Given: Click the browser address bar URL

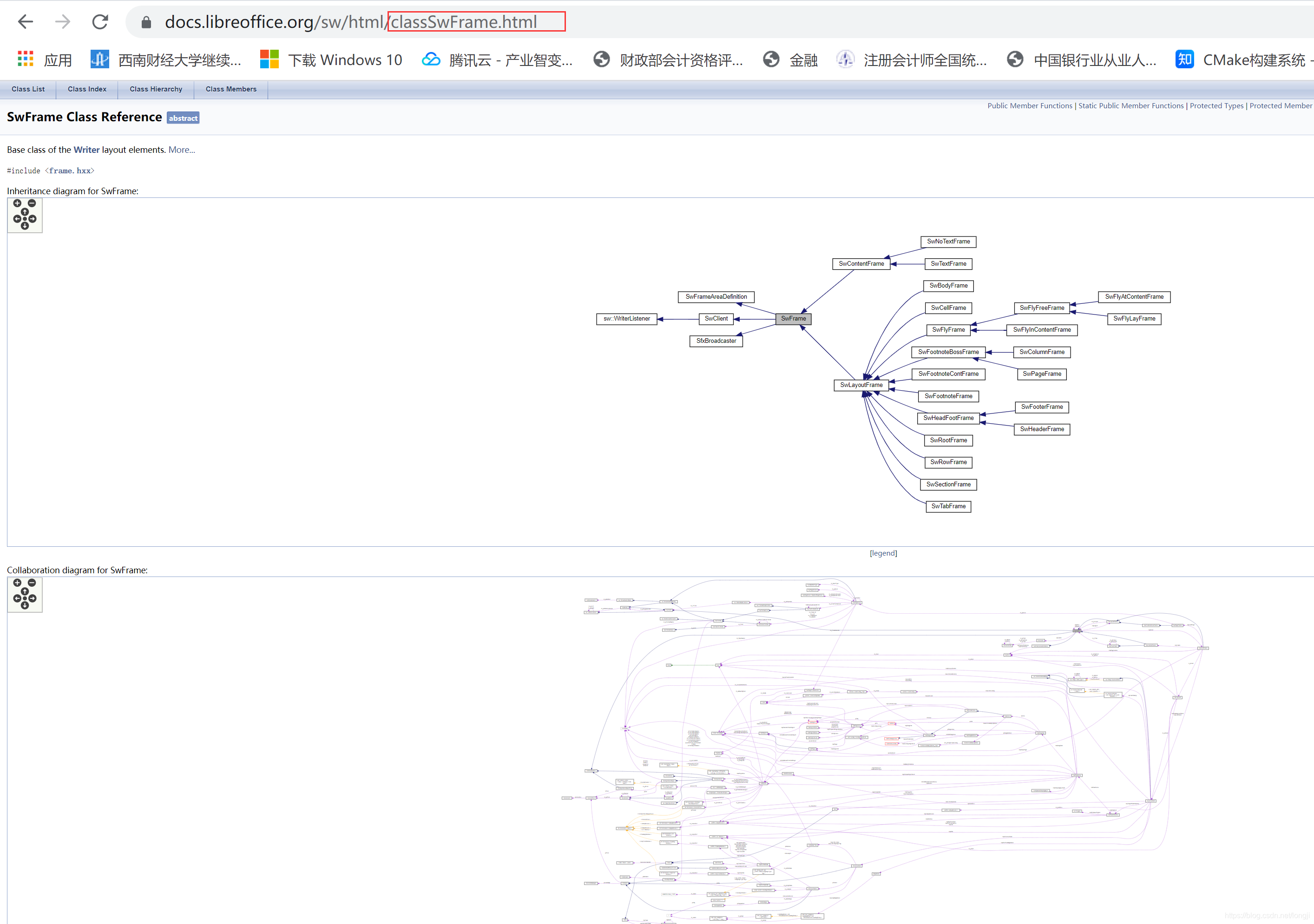Looking at the screenshot, I should 350,22.
